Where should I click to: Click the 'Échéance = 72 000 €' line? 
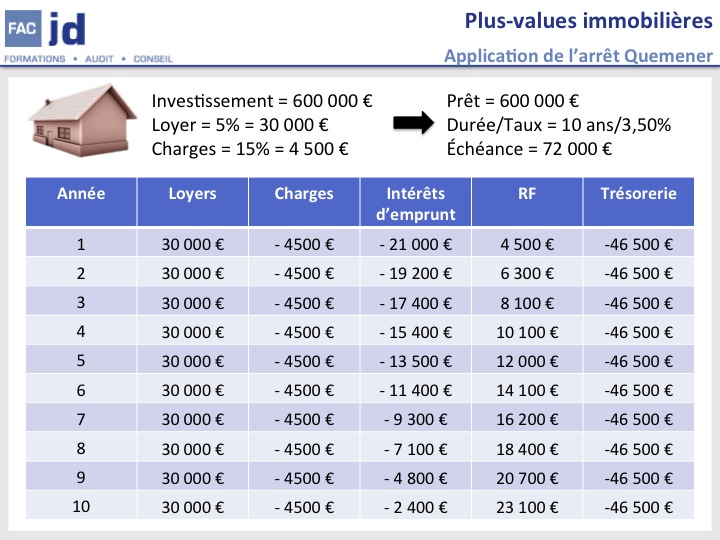(x=529, y=149)
